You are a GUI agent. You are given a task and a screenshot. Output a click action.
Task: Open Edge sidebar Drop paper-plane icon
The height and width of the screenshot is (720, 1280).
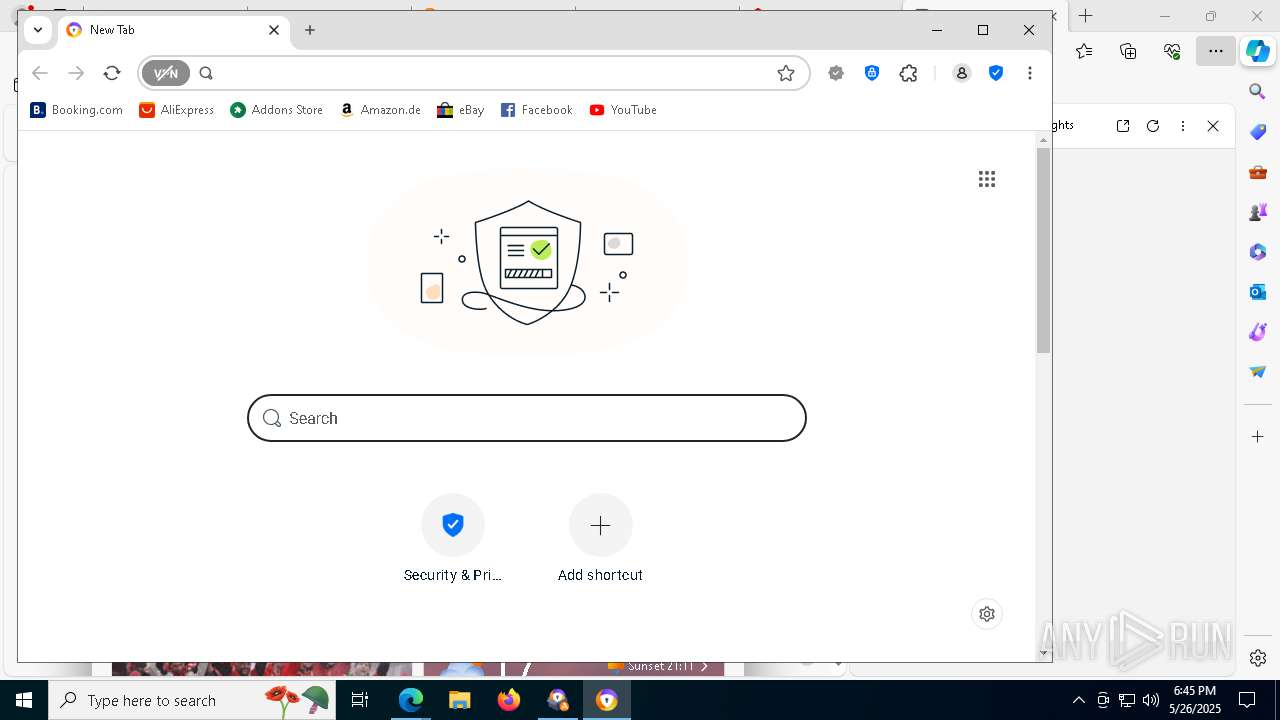pyautogui.click(x=1258, y=372)
